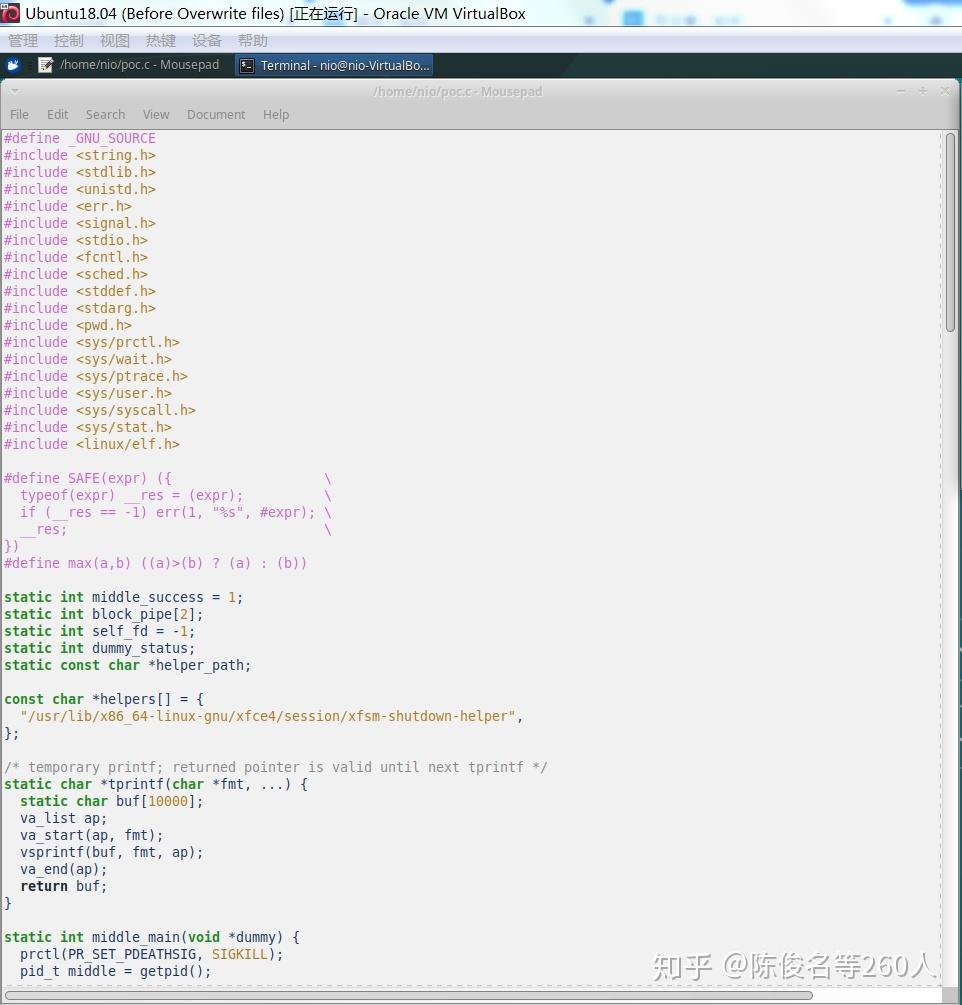Click 'return buf;' line
This screenshot has width=962, height=1005.
point(63,886)
